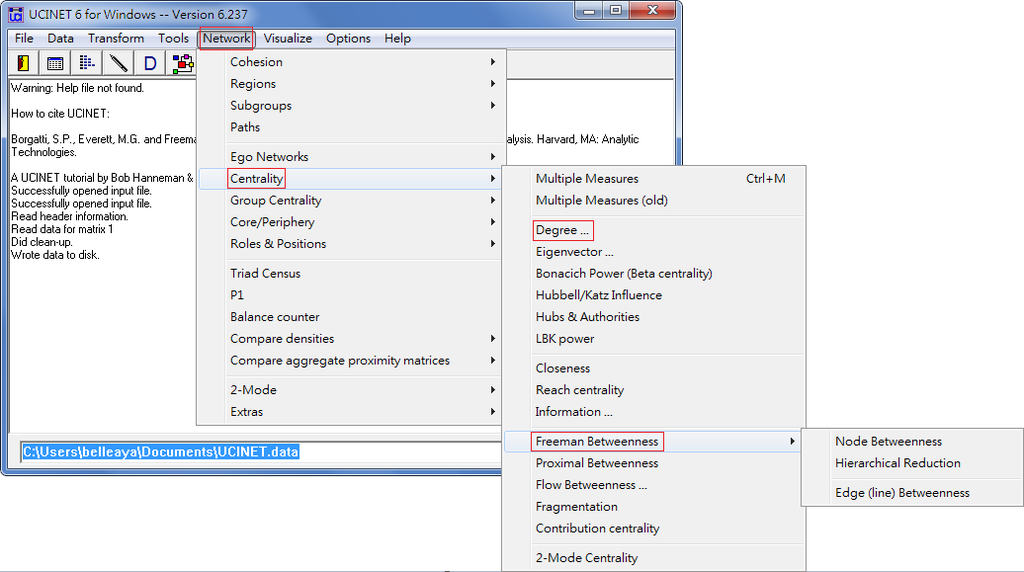The width and height of the screenshot is (1024, 572).
Task: Expand the Group Centrality submenu arrow
Action: point(493,200)
